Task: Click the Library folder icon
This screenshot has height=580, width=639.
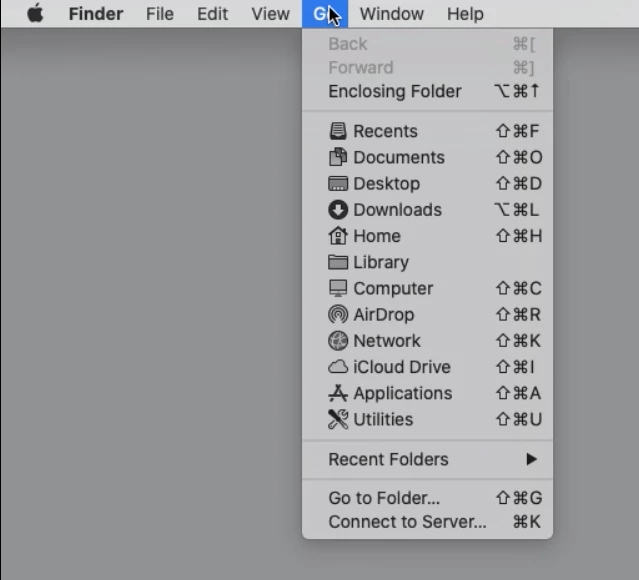Action: [x=338, y=262]
